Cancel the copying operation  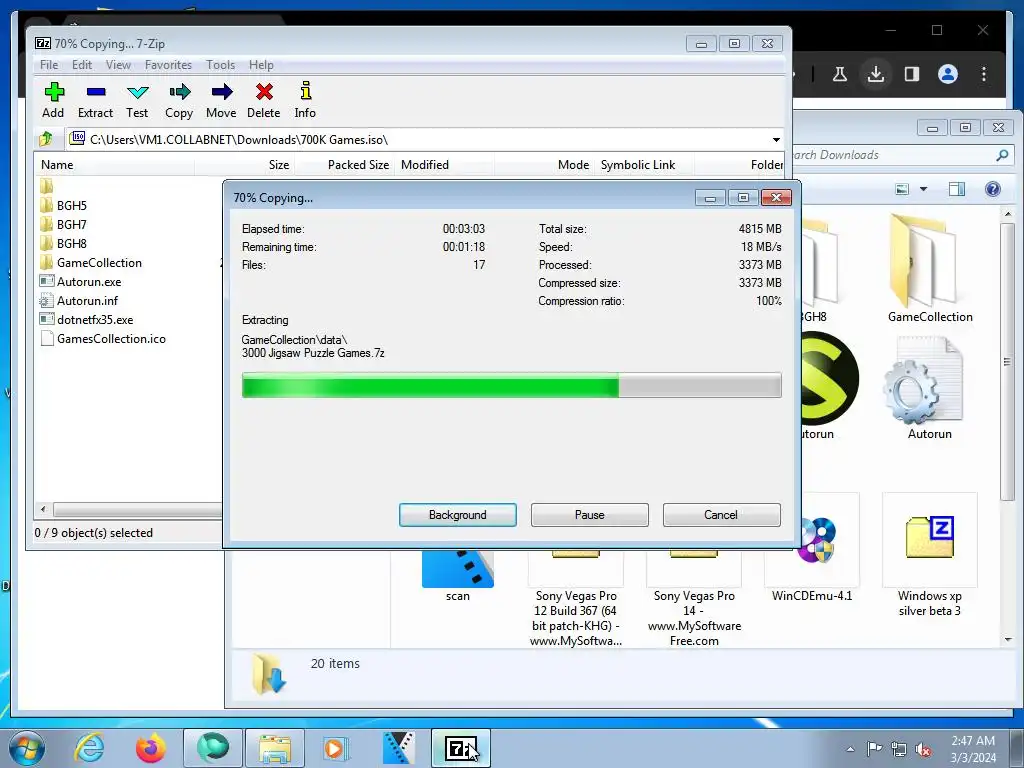[721, 515]
